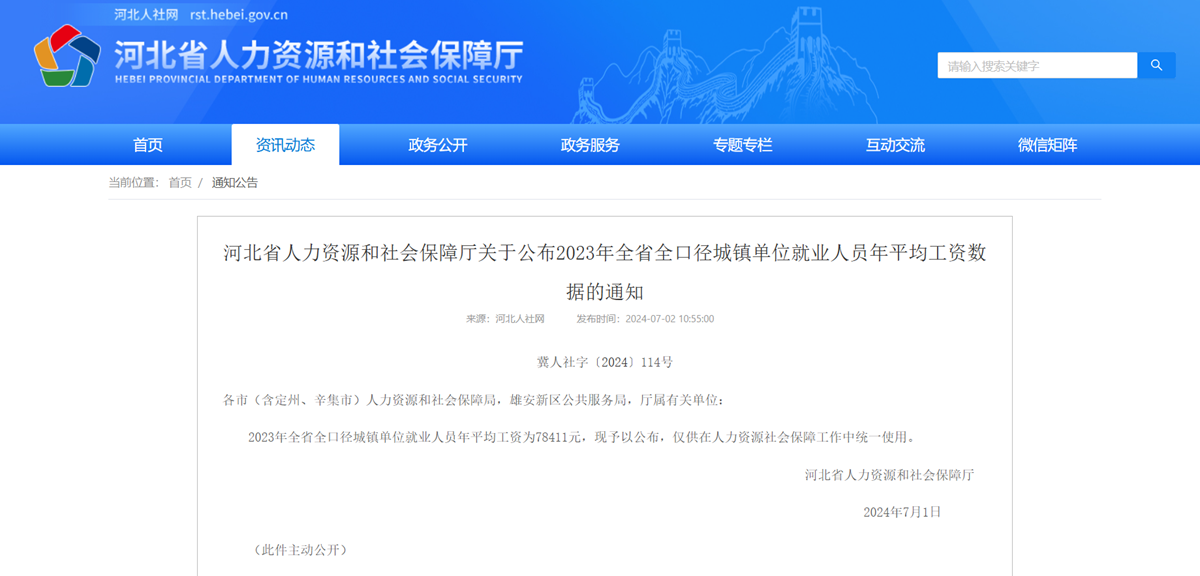Click the 当前位置 breadcrumb label
The image size is (1200, 576).
click(134, 183)
